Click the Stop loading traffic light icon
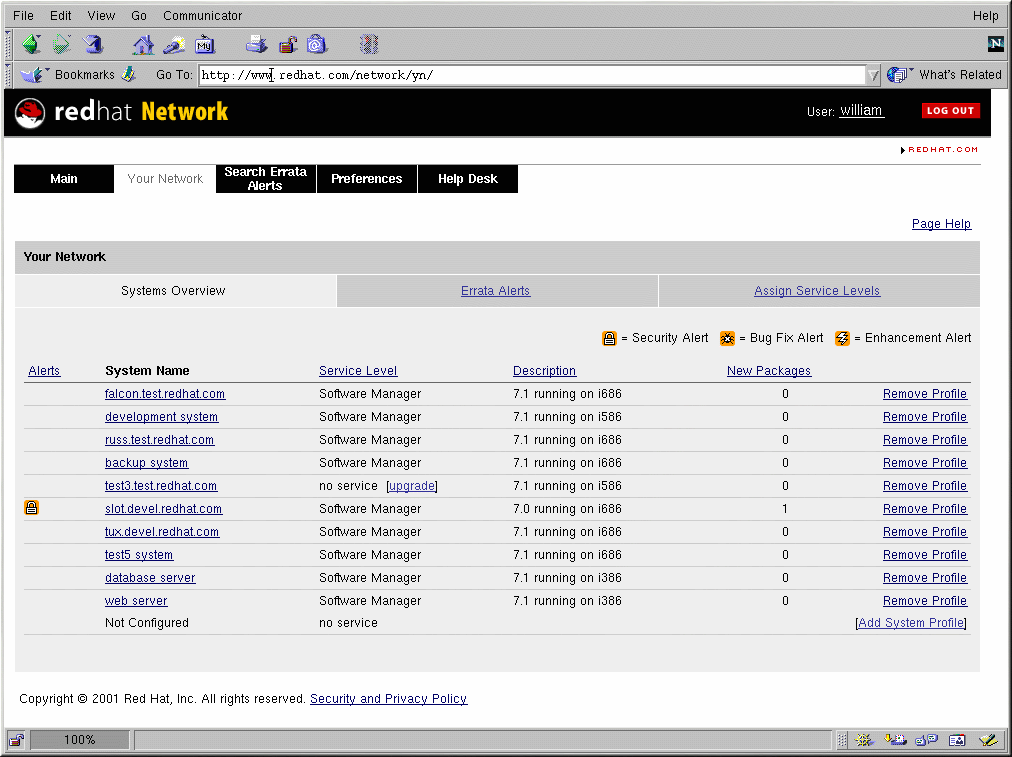The image size is (1012, 757). [369, 44]
